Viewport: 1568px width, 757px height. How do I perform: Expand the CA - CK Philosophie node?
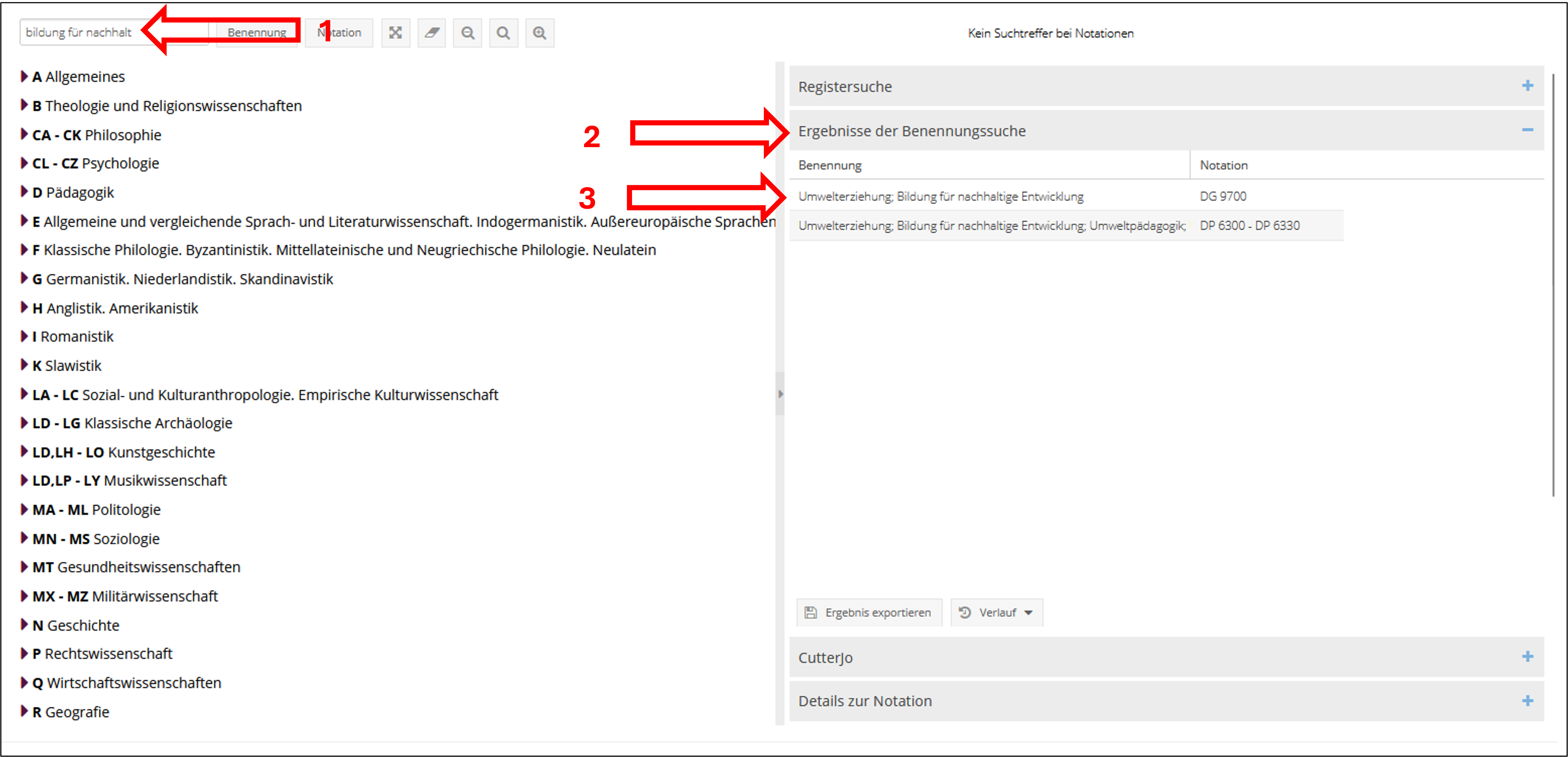click(x=24, y=134)
